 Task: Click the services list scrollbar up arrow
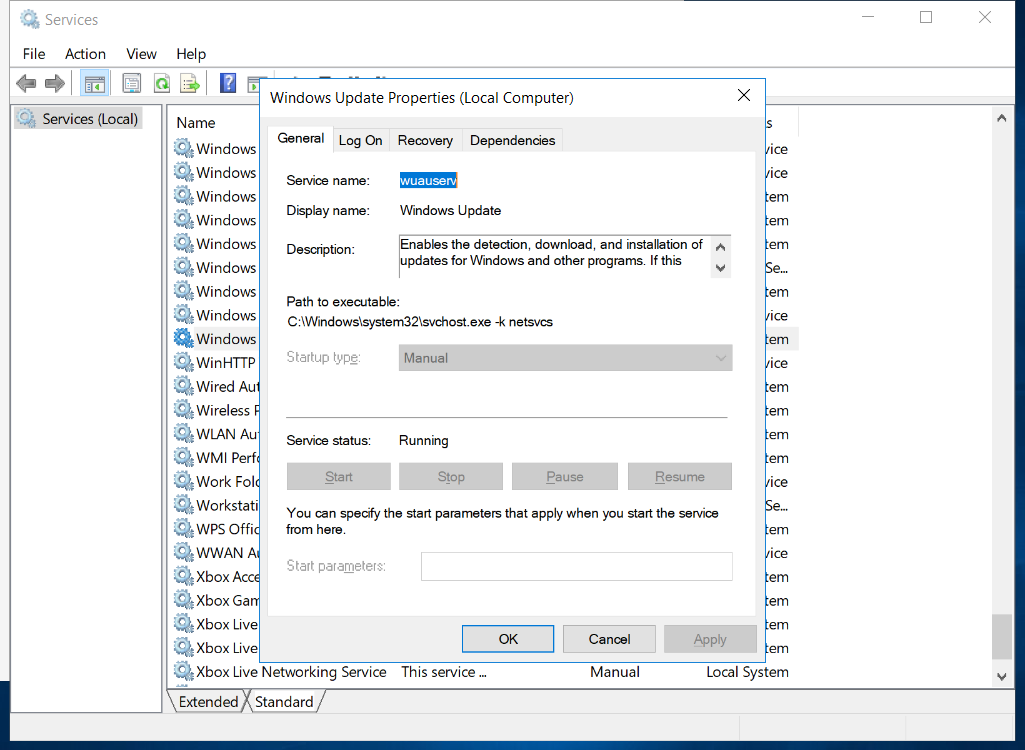click(x=1001, y=118)
